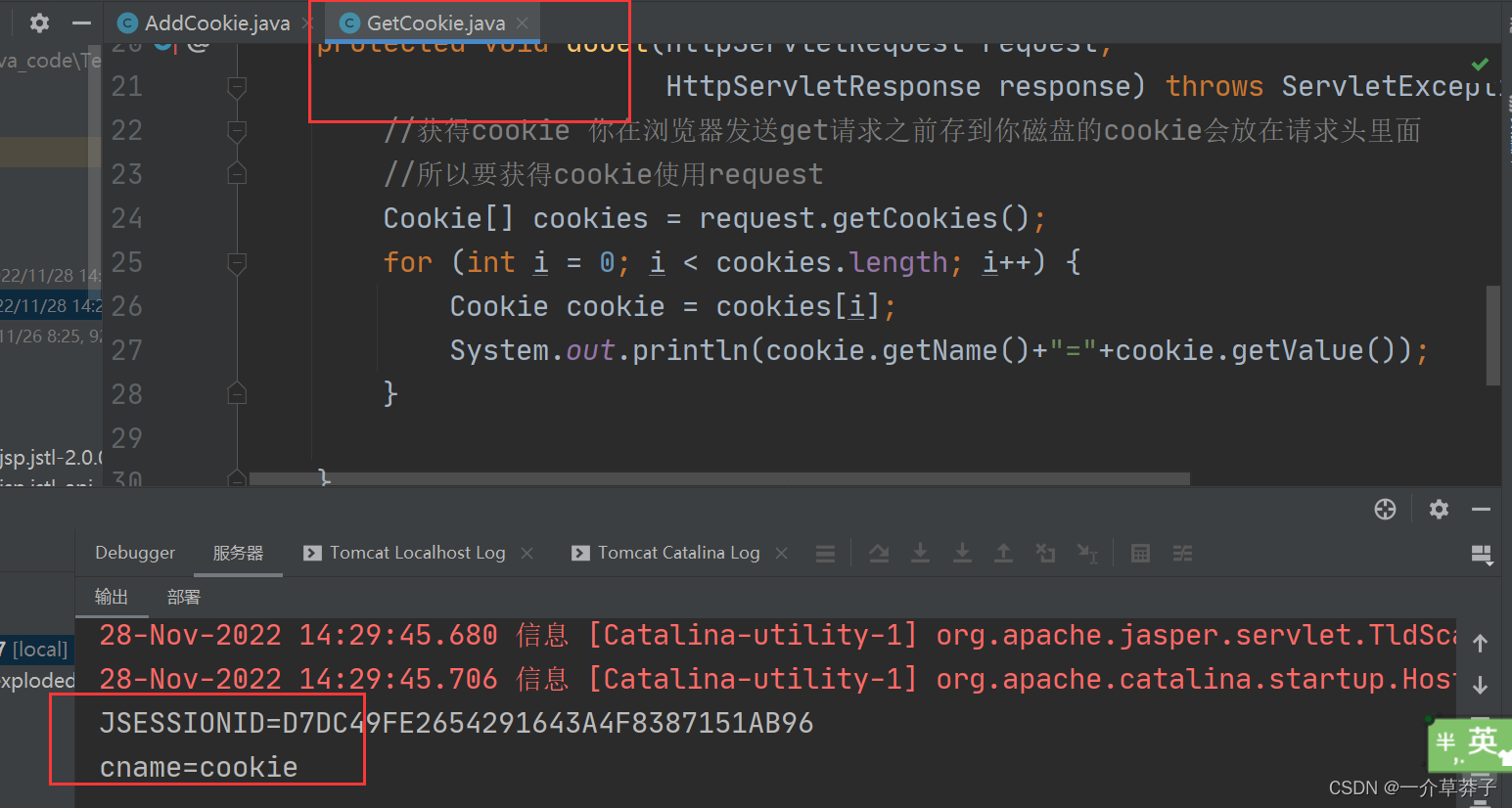
Task: Click Step Over debug icon
Action: [x=879, y=554]
